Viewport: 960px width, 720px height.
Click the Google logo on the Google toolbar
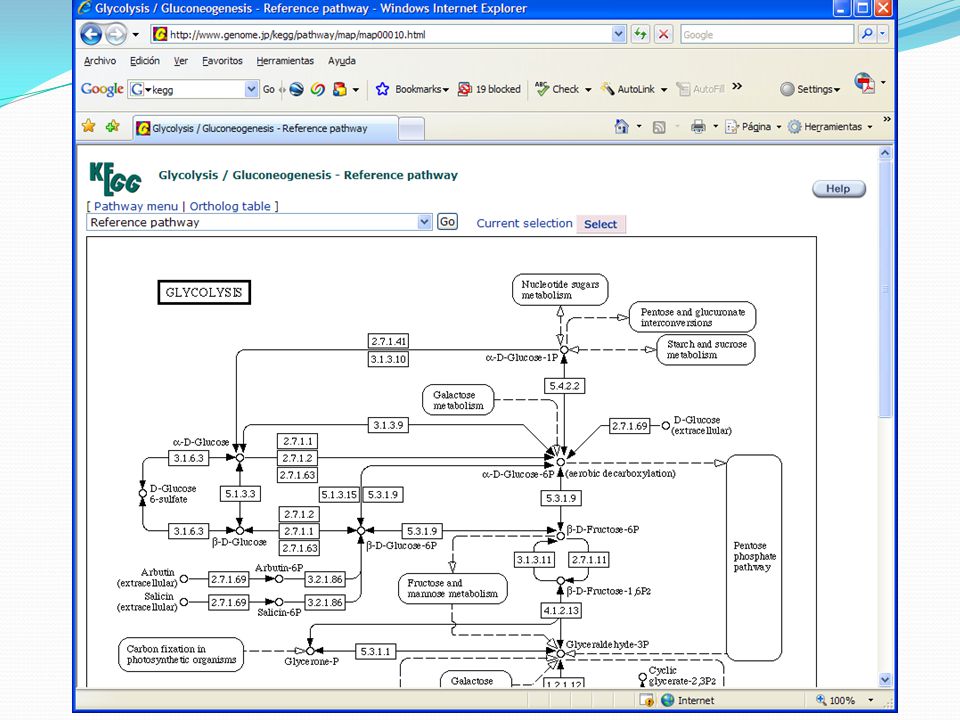click(x=102, y=89)
